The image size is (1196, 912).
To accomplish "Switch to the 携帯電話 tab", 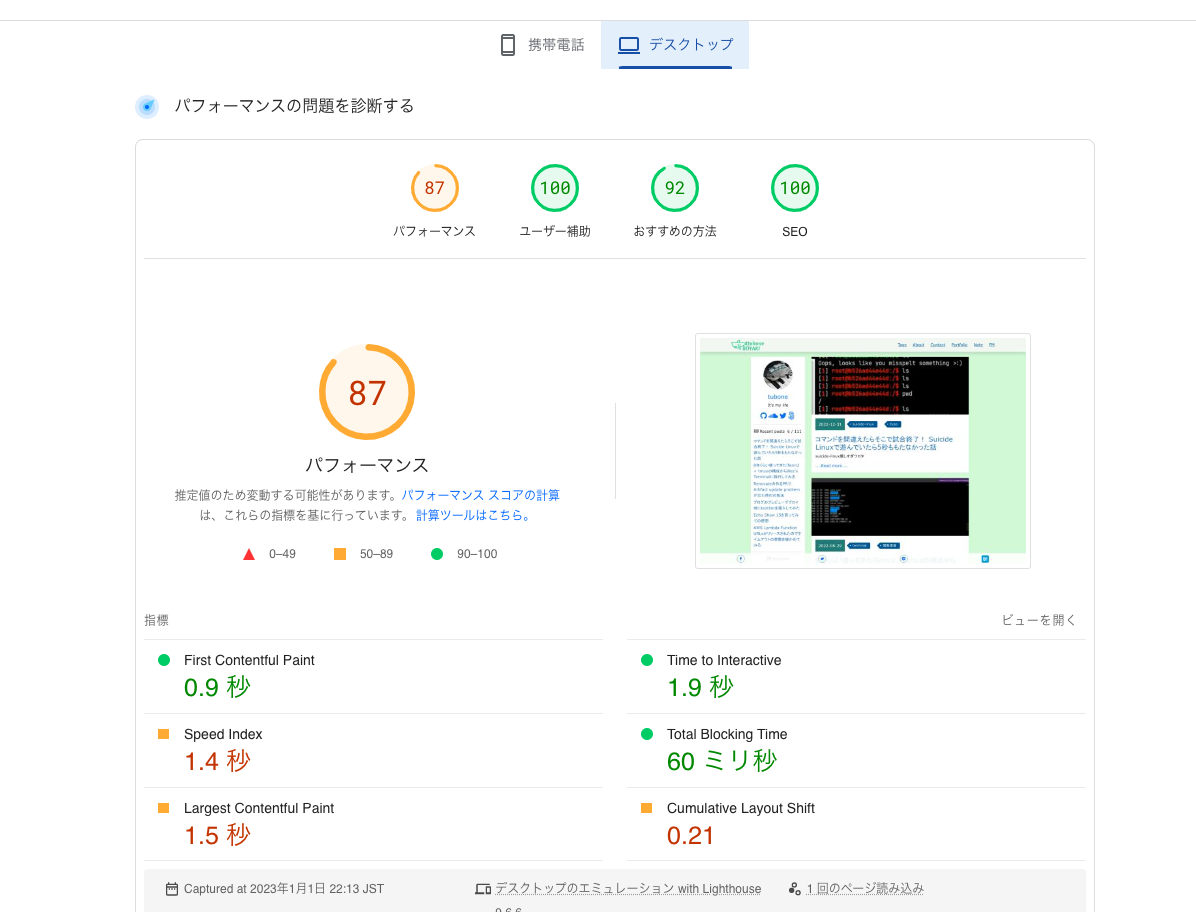I will tap(541, 44).
